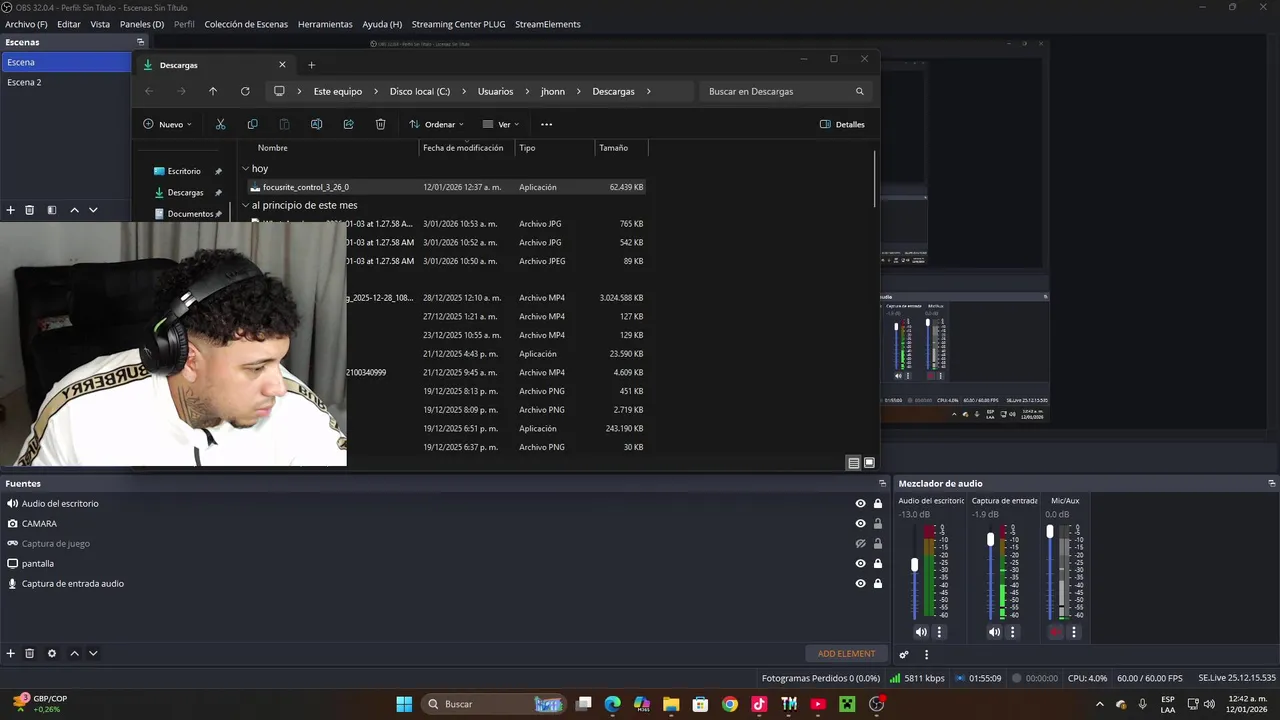1280x720 pixels.
Task: Open a new File Explorer tab with plus
Action: 311,65
